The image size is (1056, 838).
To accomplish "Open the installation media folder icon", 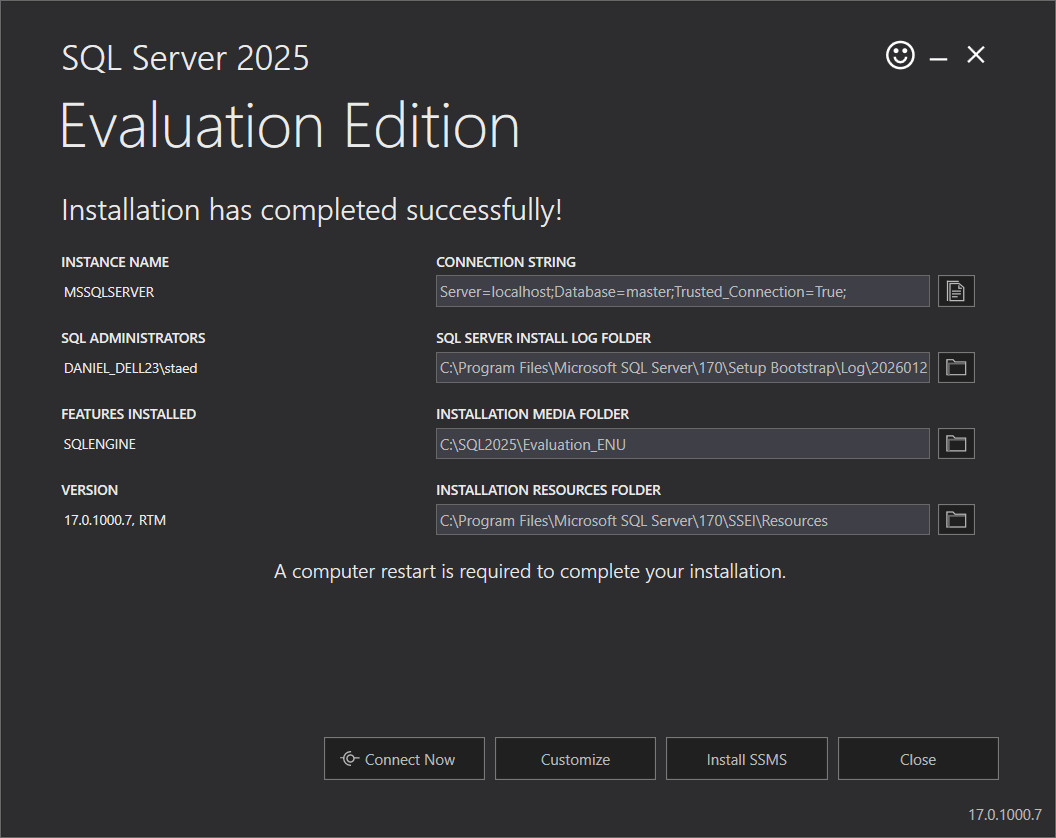I will click(955, 443).
